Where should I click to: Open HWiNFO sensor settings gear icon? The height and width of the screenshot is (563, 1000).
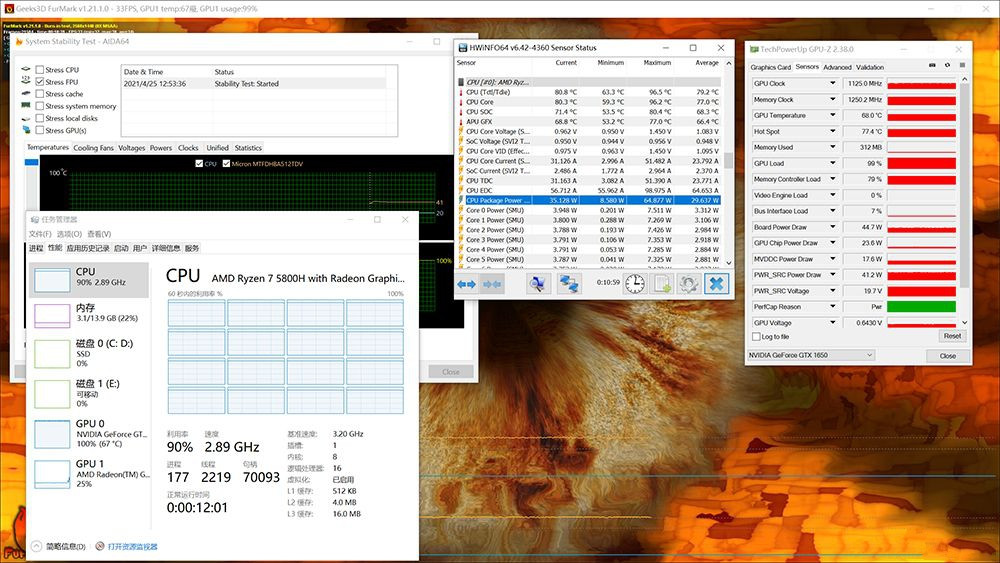(689, 284)
